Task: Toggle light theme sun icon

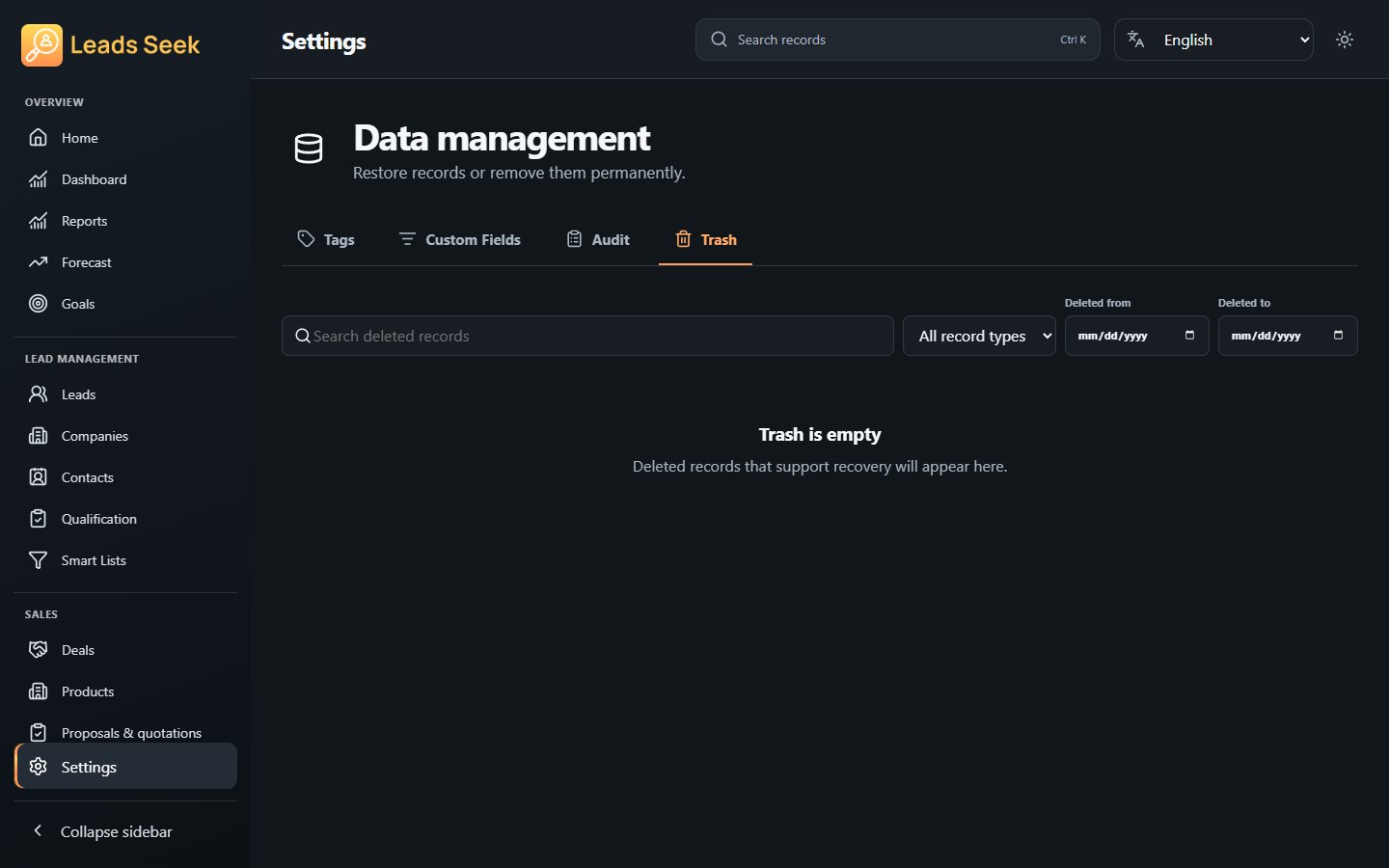Action: (1345, 40)
